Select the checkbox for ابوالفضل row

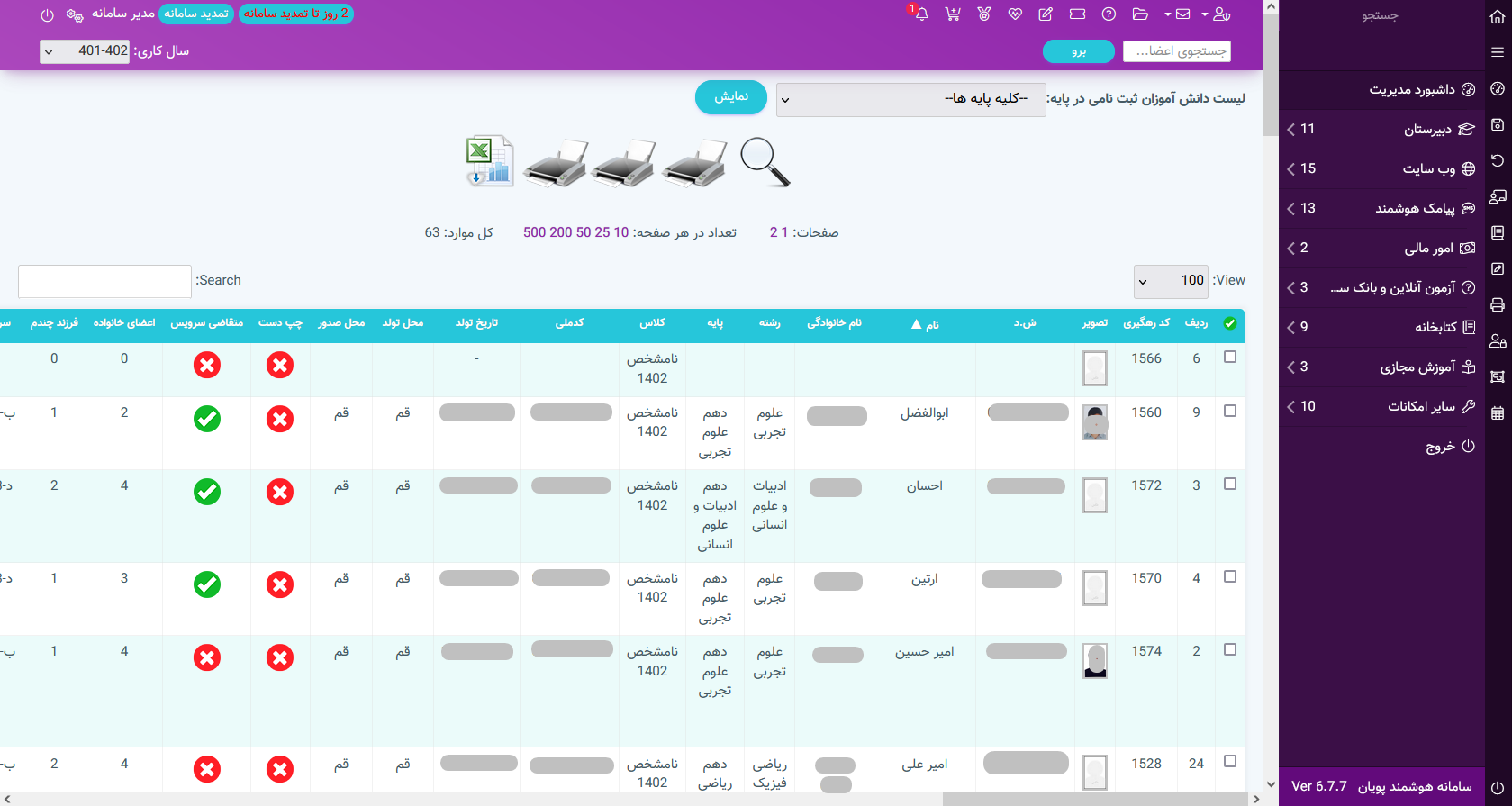(x=1230, y=411)
